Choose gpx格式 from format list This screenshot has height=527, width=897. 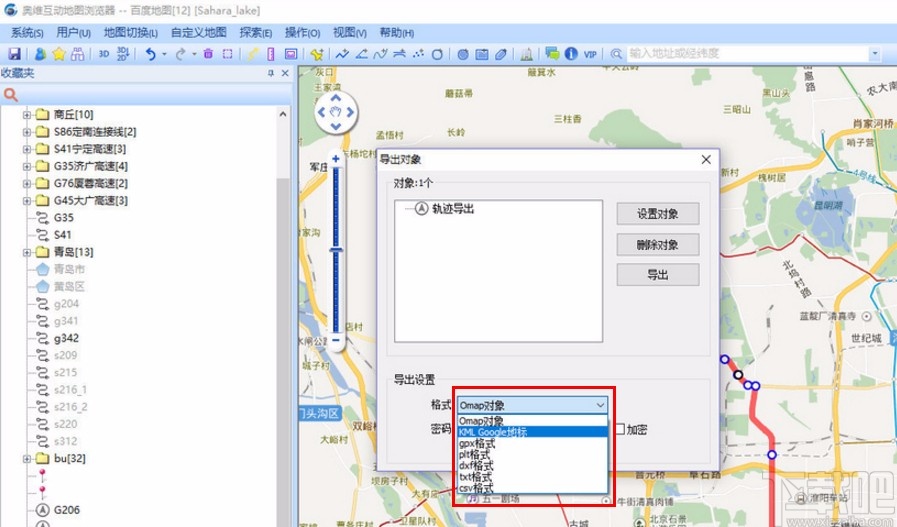tap(533, 443)
